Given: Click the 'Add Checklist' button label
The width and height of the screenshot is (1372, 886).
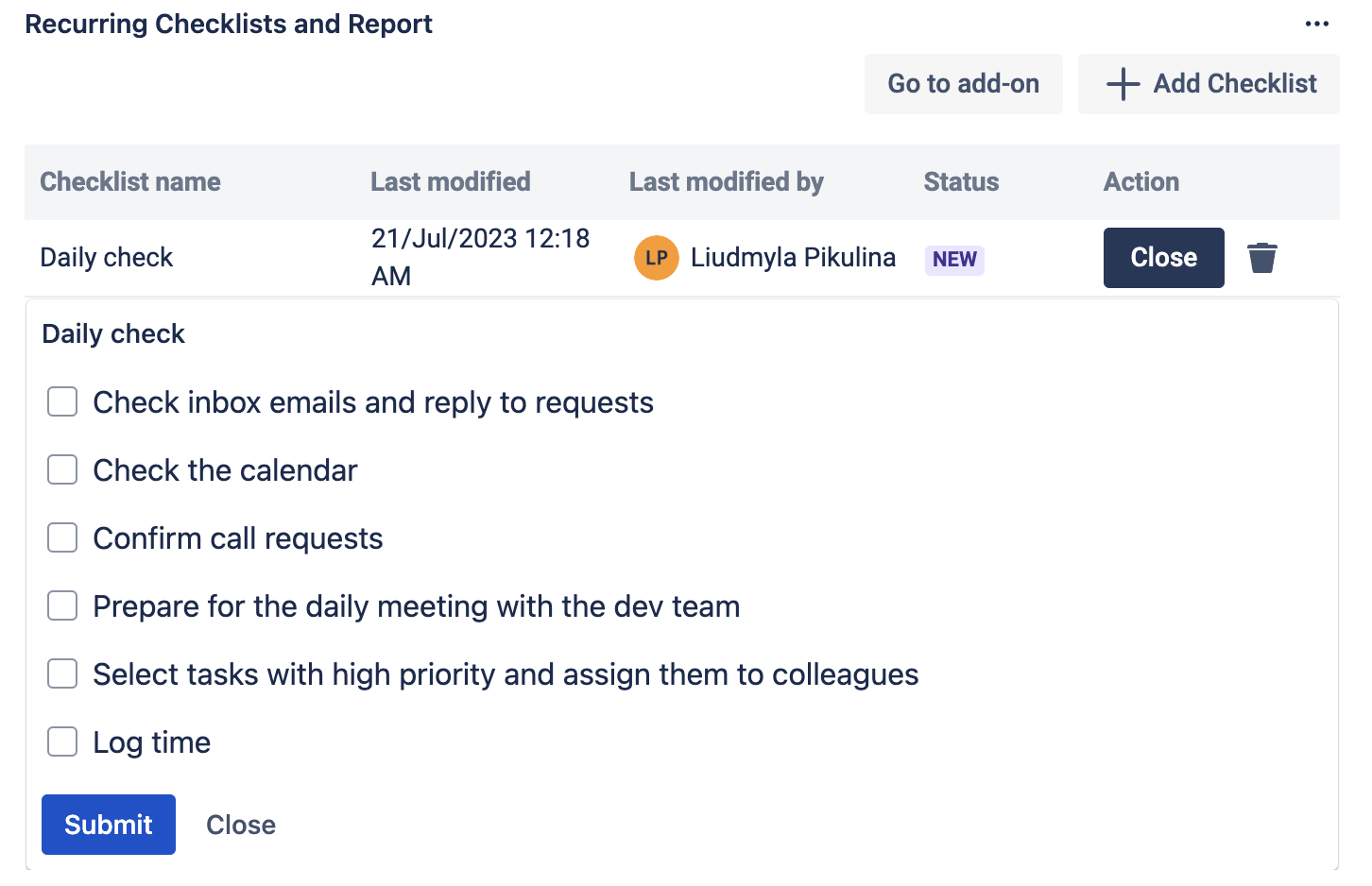Looking at the screenshot, I should 1234,84.
